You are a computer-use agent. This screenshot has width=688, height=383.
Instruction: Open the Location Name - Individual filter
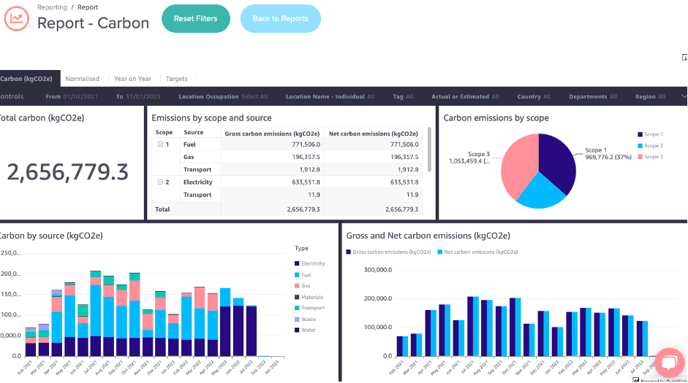(330, 97)
